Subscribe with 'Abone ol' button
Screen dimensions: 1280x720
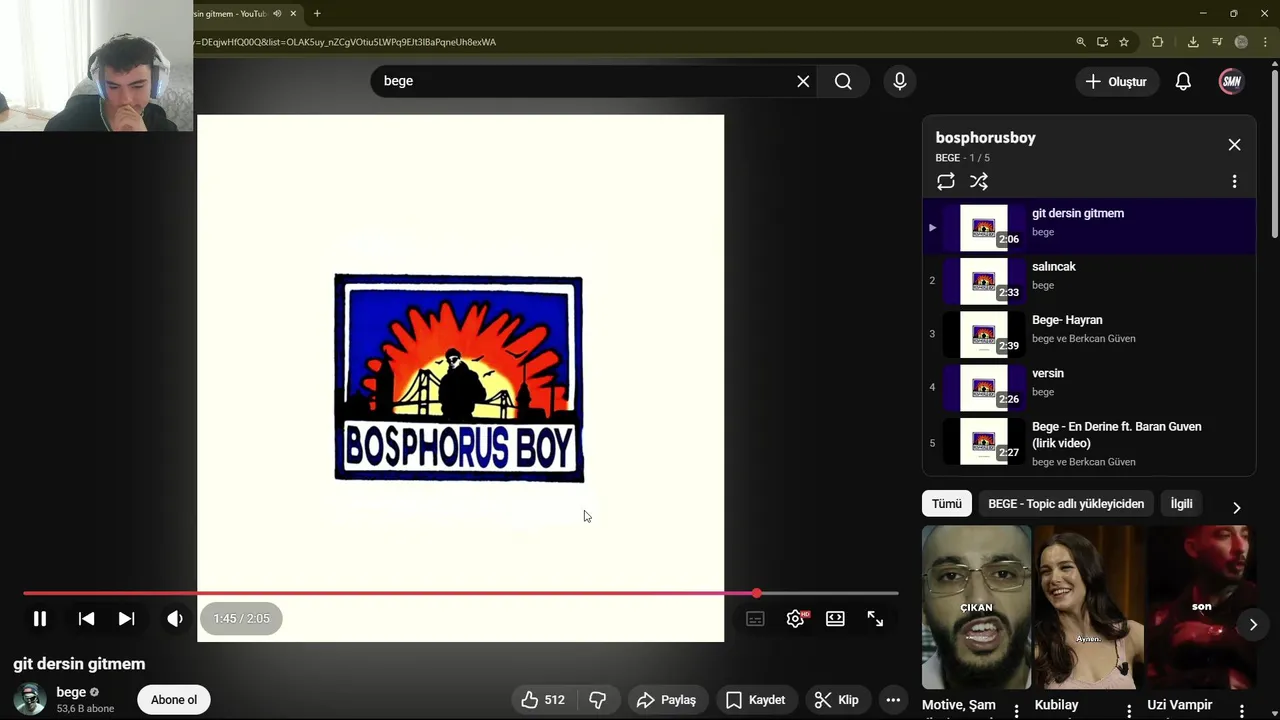pos(174,700)
